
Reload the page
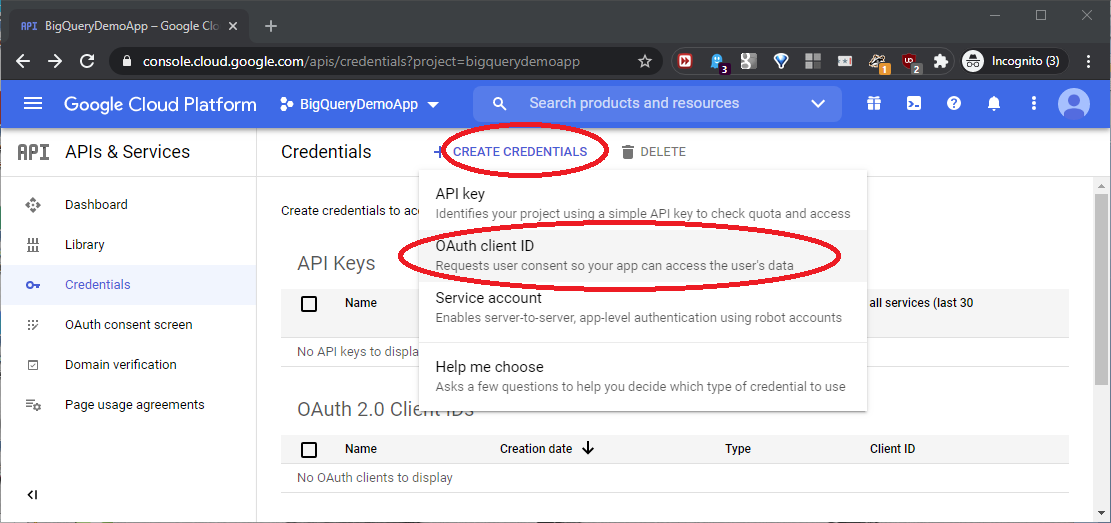tap(87, 62)
